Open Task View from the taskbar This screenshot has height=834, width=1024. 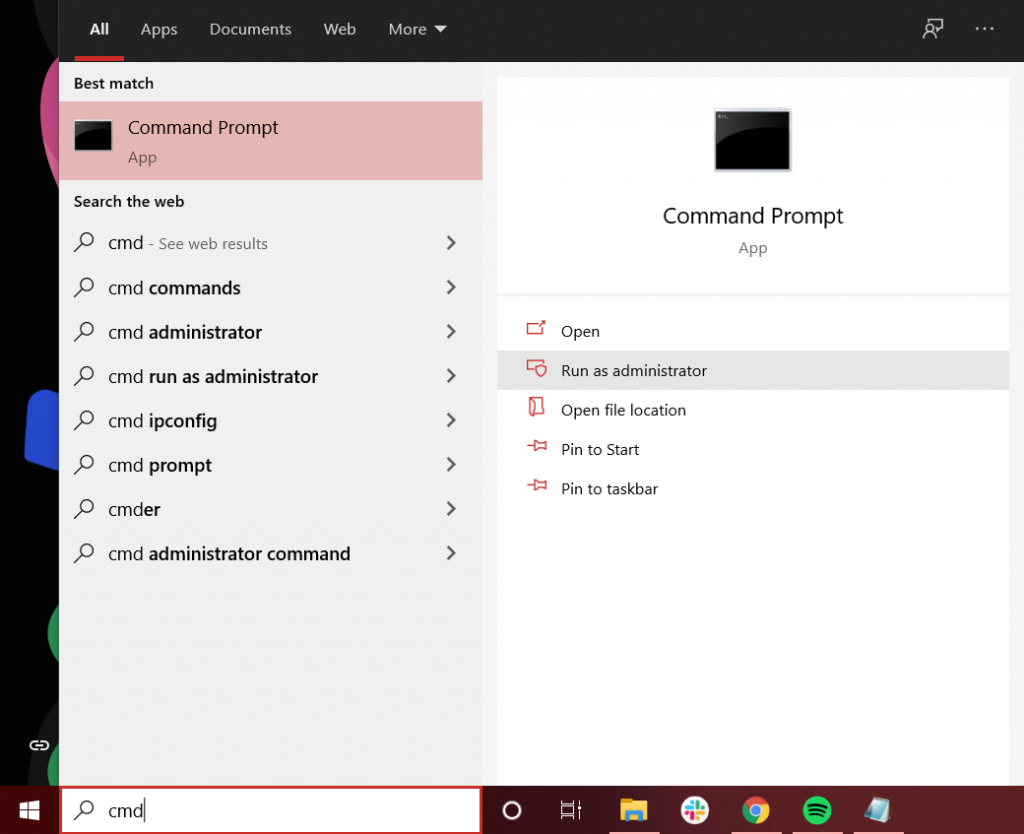[568, 810]
